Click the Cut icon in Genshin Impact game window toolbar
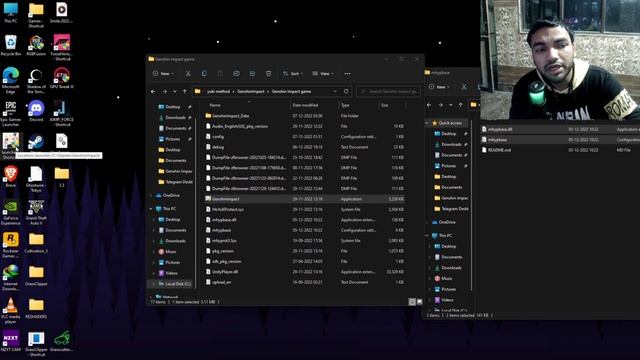 click(188, 73)
